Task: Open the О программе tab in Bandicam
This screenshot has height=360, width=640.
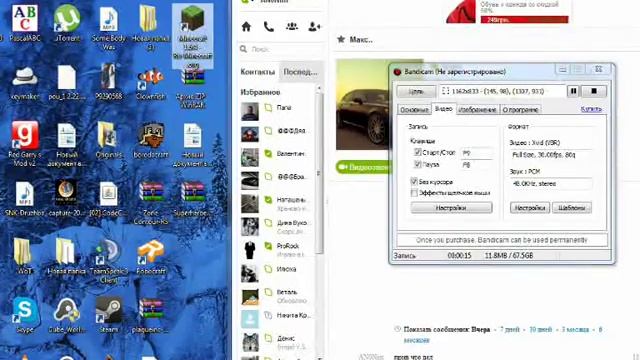Action: tap(520, 109)
